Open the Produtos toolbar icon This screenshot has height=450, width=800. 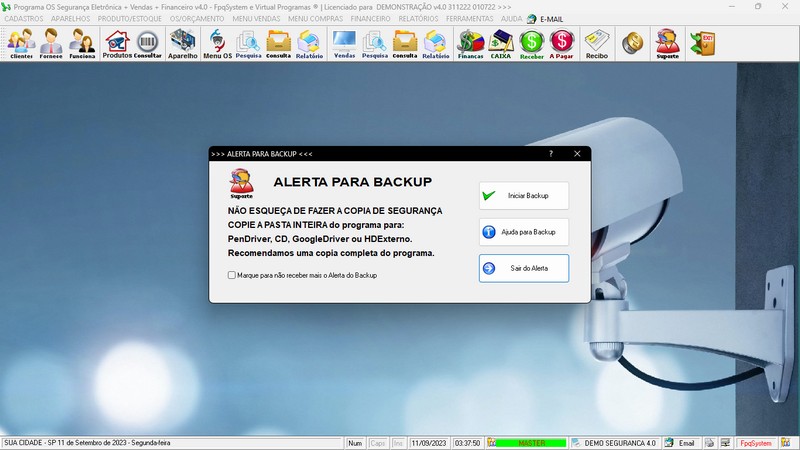click(x=117, y=44)
